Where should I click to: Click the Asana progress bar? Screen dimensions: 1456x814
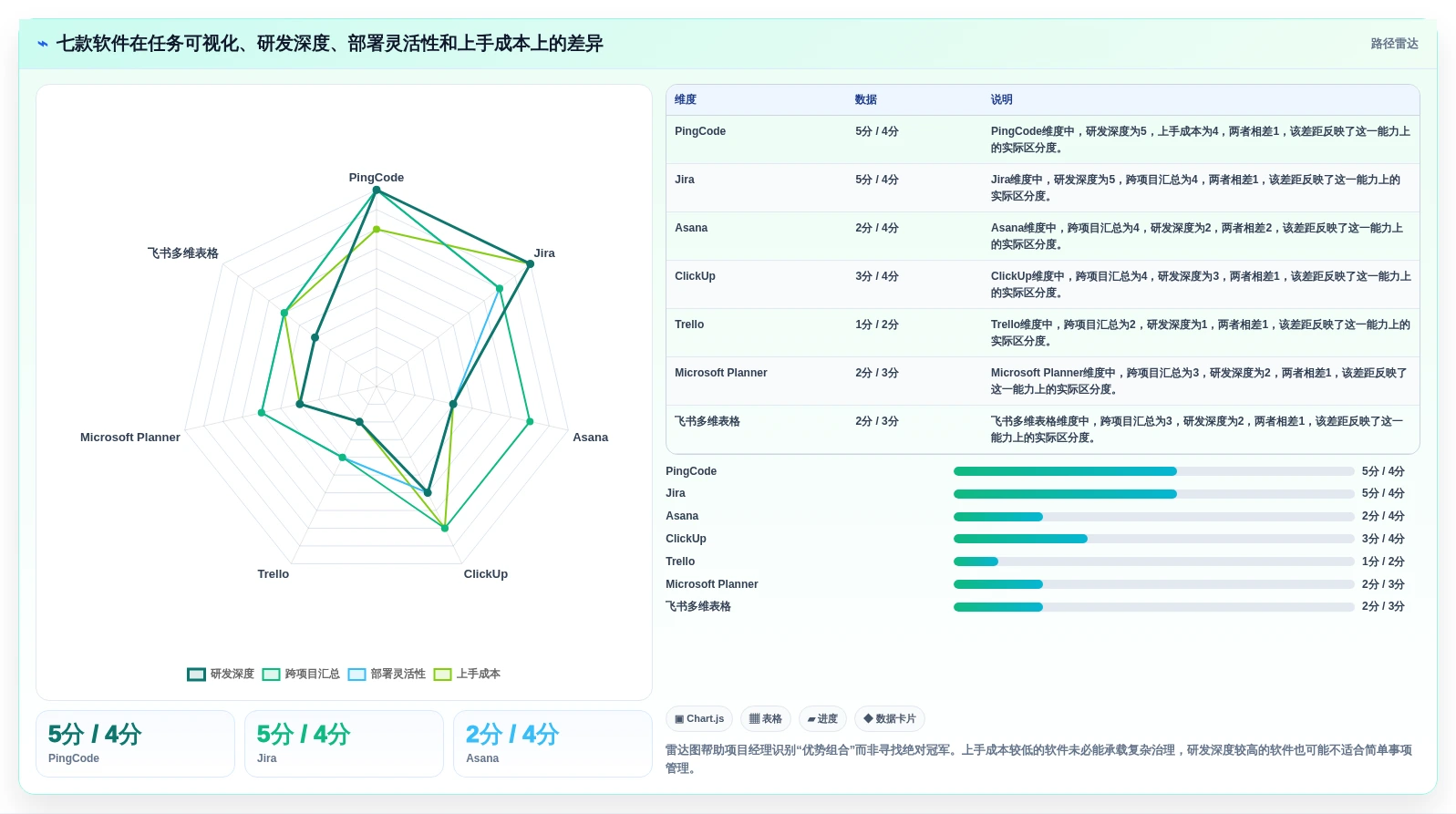(1153, 517)
